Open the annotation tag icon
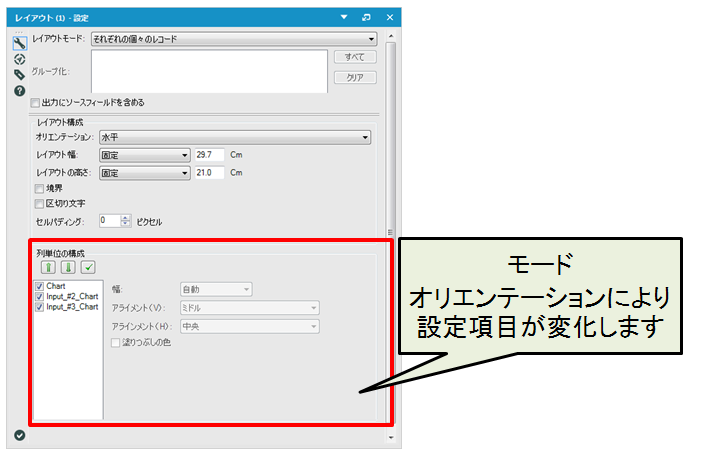 [x=19, y=74]
